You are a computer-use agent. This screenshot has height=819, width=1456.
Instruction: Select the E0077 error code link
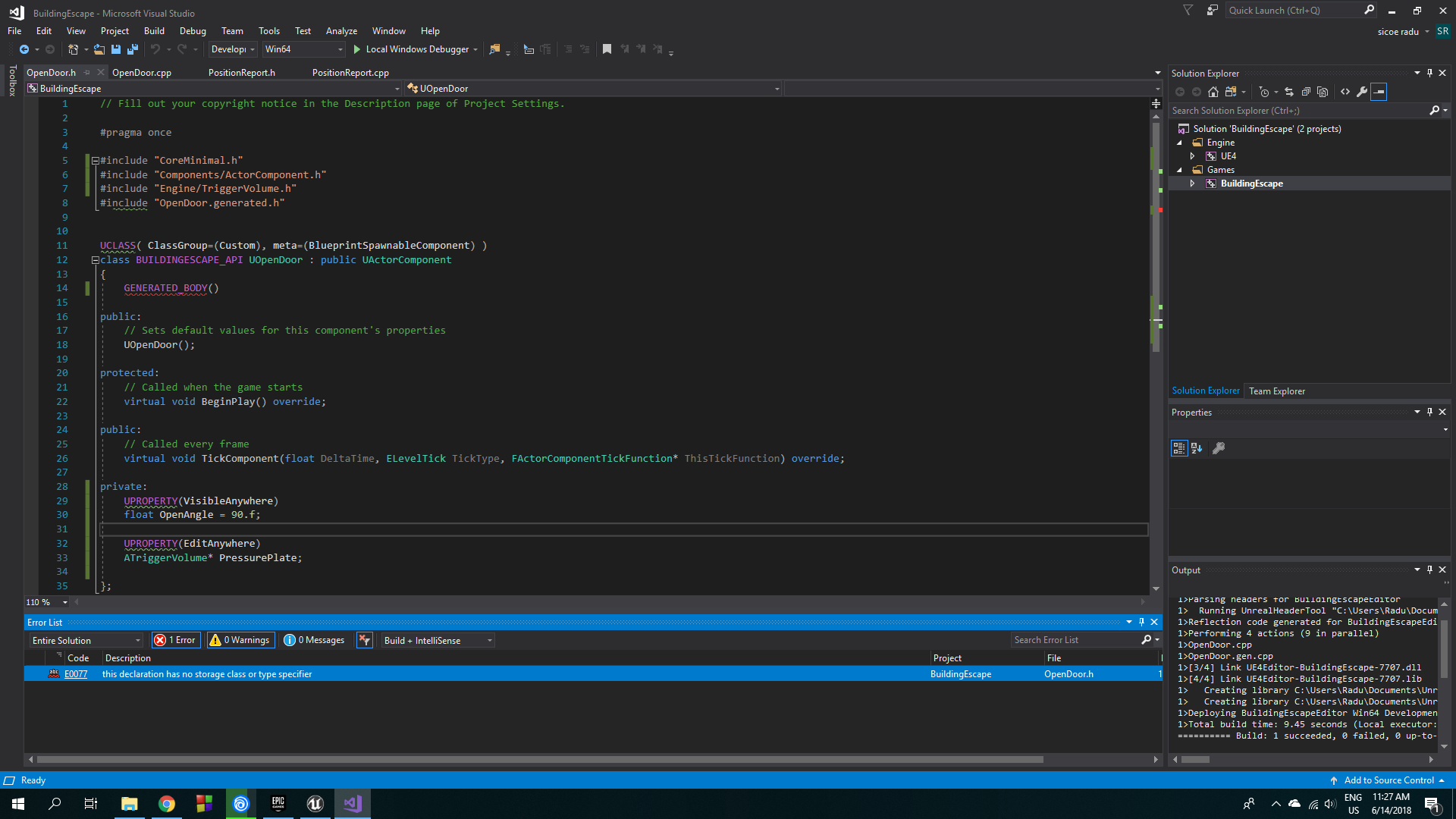coord(76,673)
